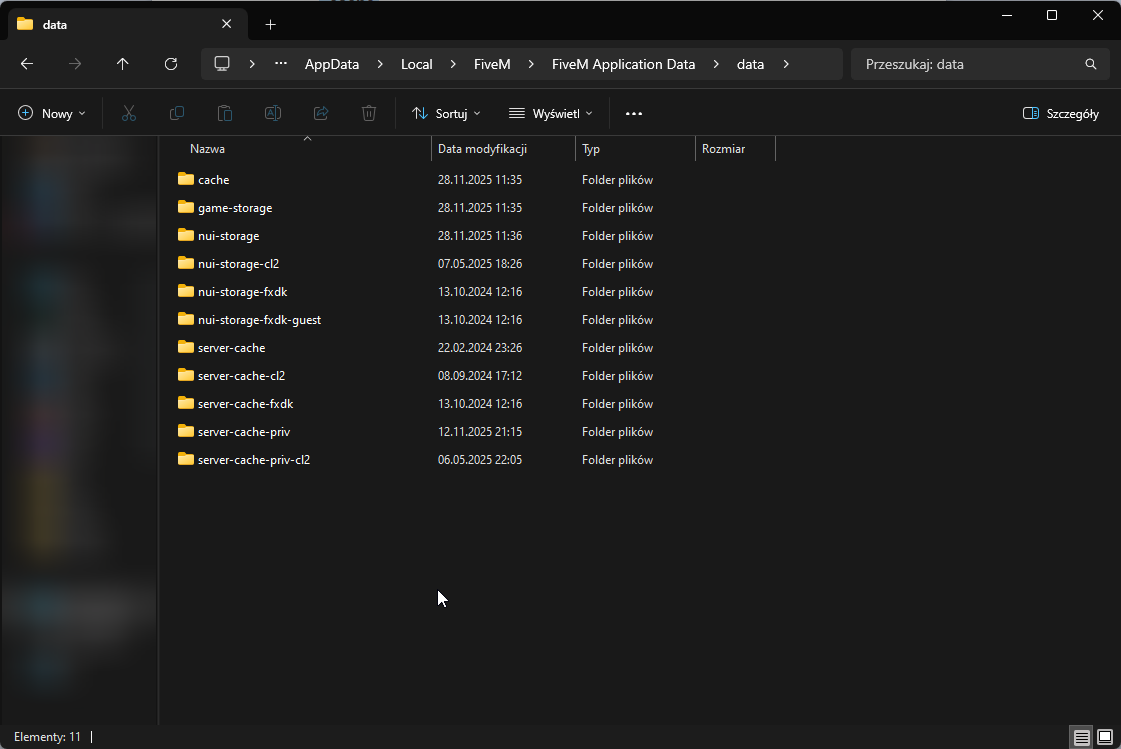The height and width of the screenshot is (749, 1121).
Task: Toggle the Szczegóły details pane
Action: click(x=1060, y=113)
